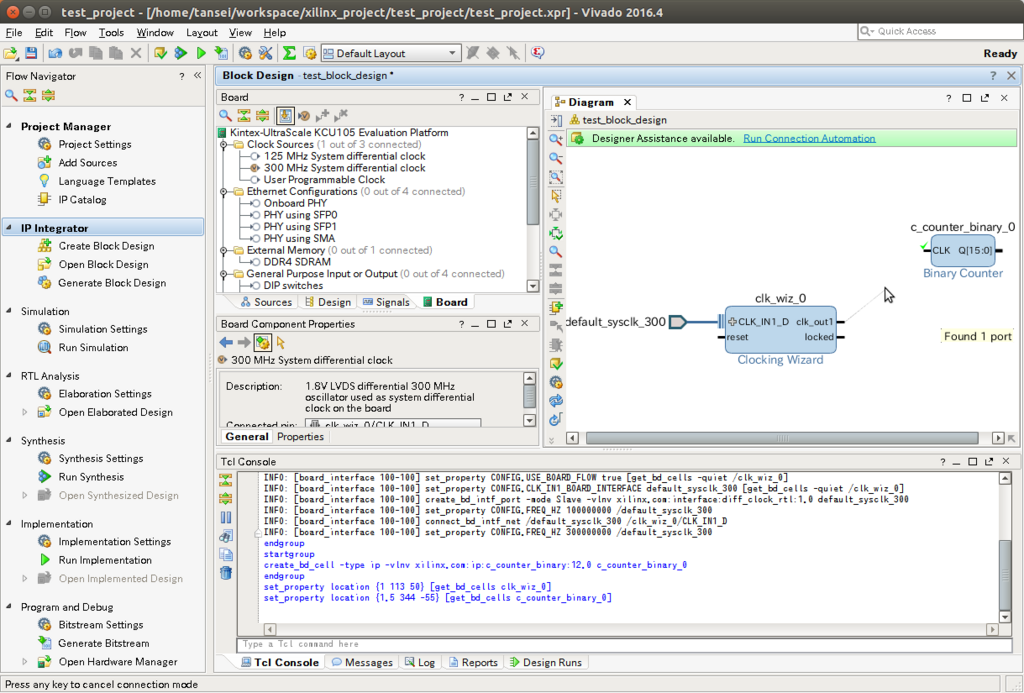Collapse the Simulation section
This screenshot has height=693, width=1024.
9,311
